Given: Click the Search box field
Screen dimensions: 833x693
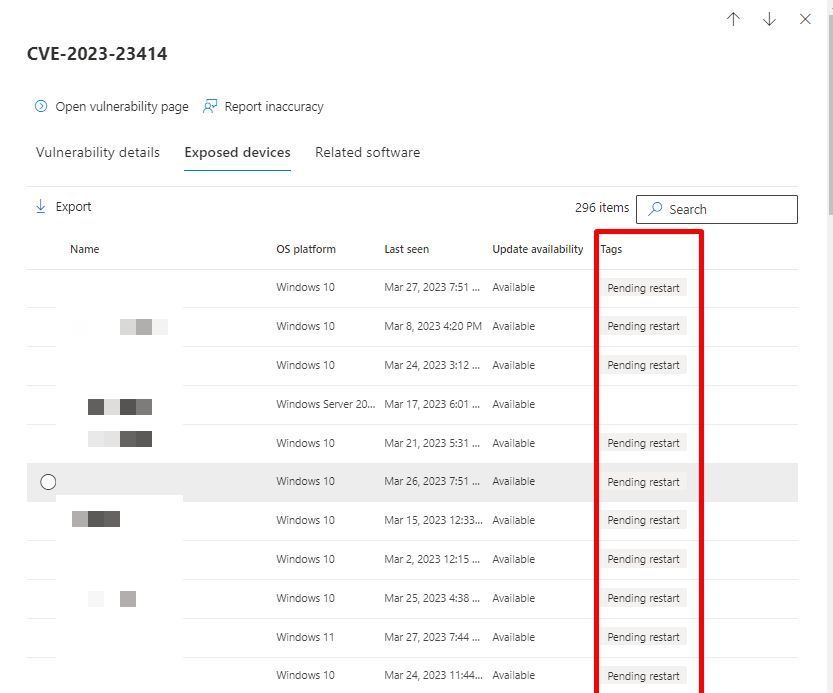Looking at the screenshot, I should (x=717, y=209).
